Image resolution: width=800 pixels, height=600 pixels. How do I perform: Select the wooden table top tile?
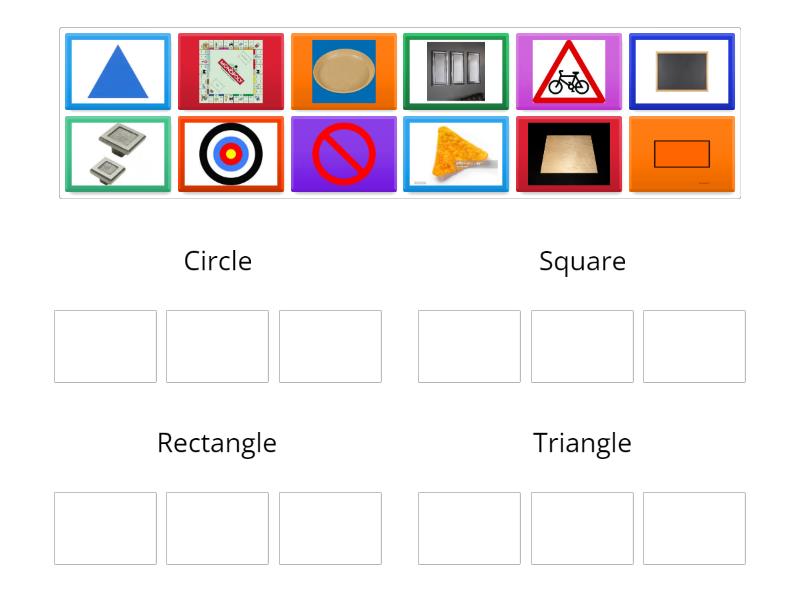click(569, 154)
